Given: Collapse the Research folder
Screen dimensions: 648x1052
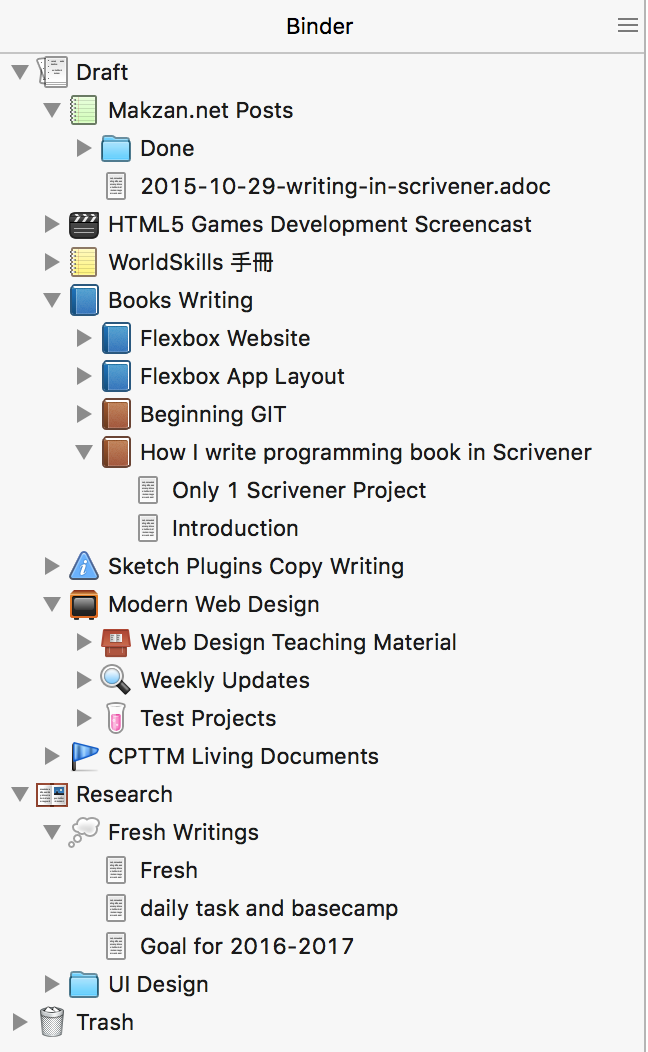Looking at the screenshot, I should coord(20,794).
